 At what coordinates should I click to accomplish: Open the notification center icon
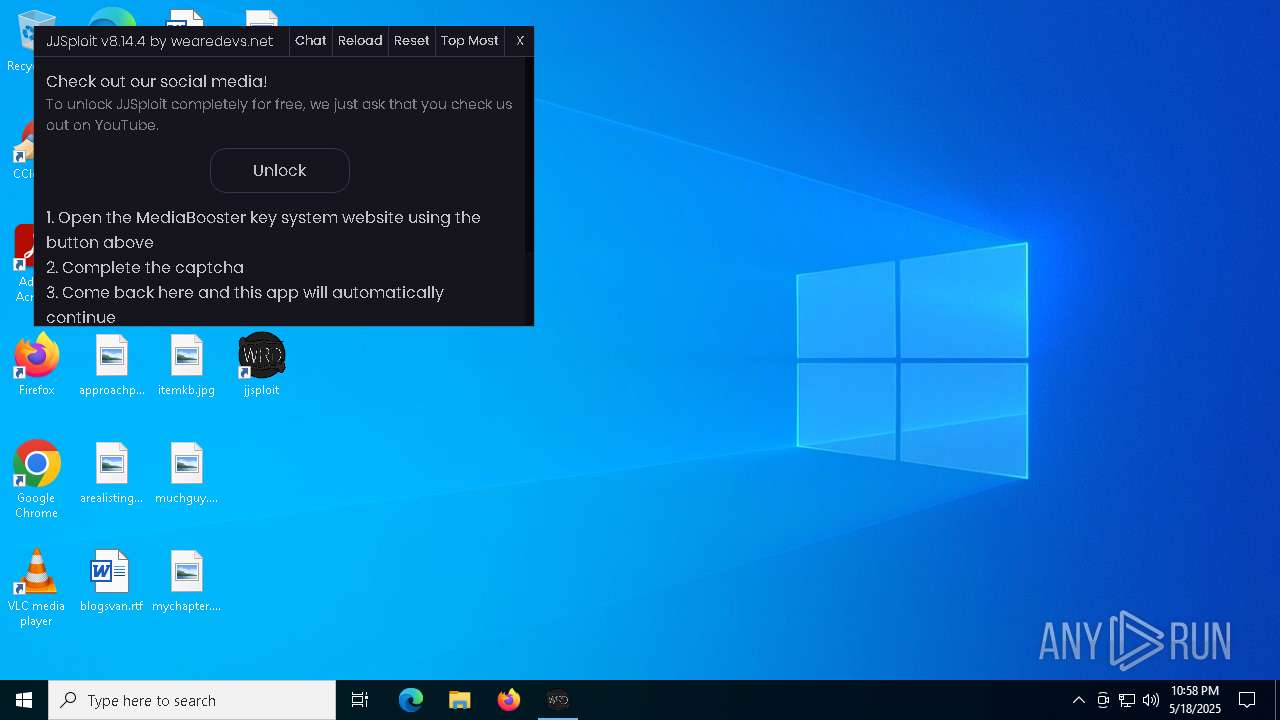tap(1247, 700)
